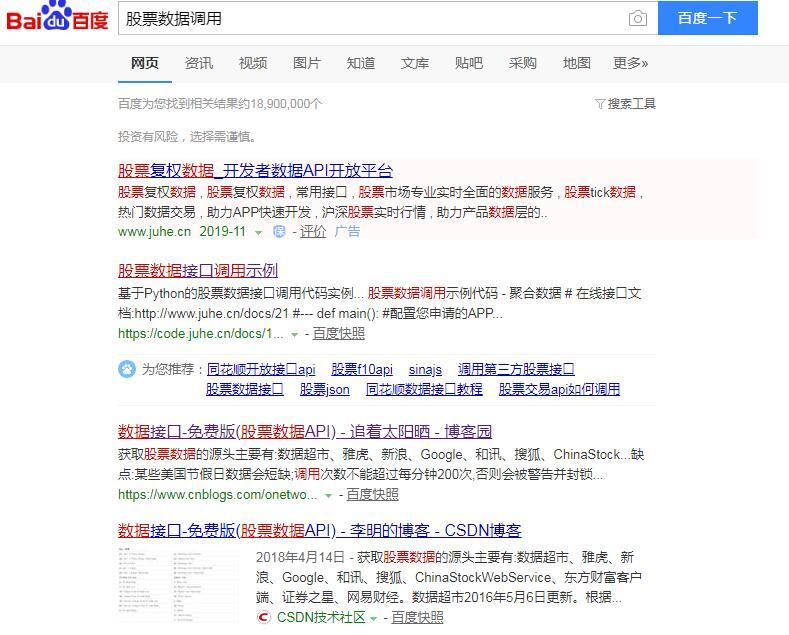Click the result count text 18,900,000个
789x635 pixels.
pyautogui.click(x=286, y=104)
